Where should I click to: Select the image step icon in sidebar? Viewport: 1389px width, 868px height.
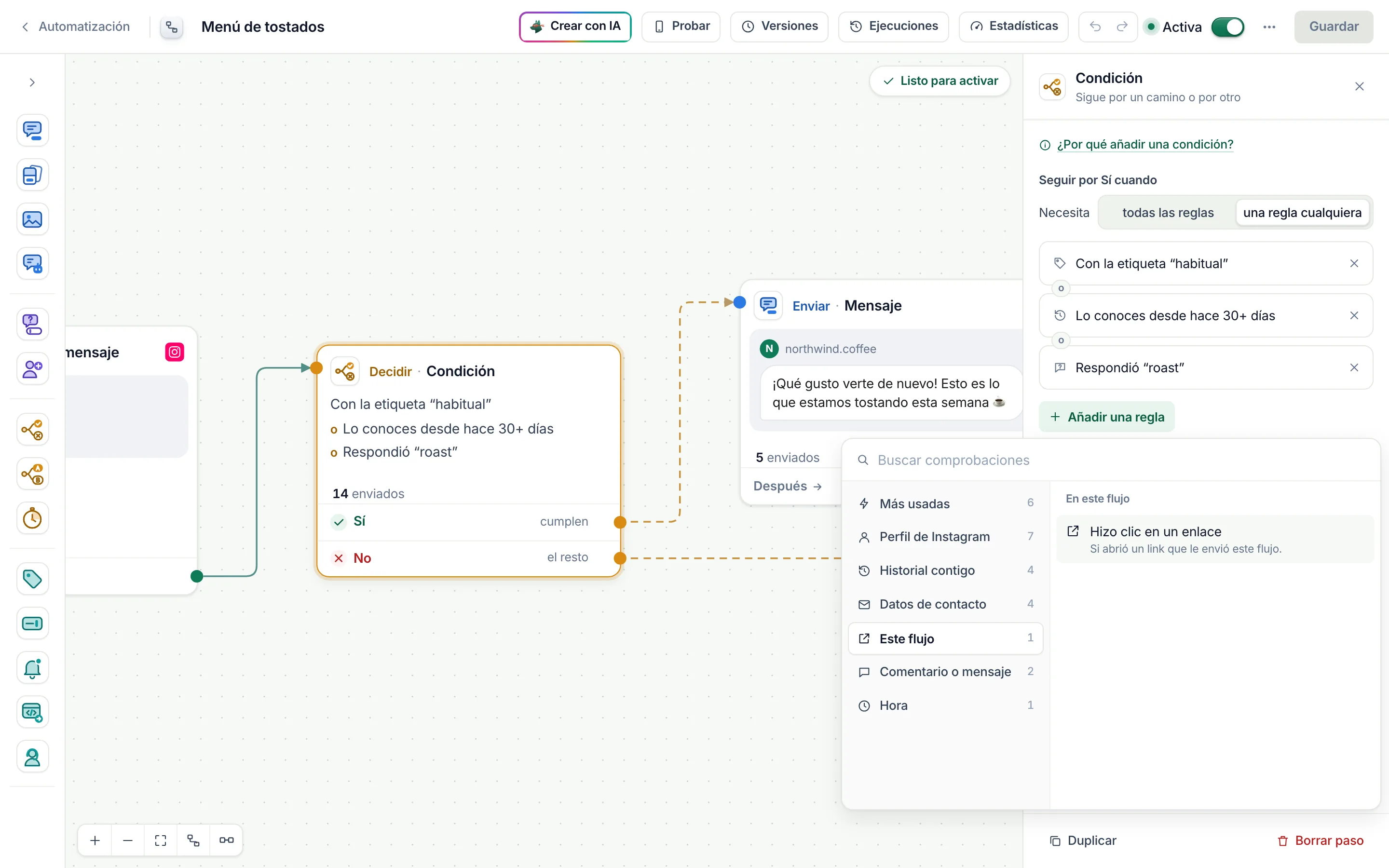(x=32, y=219)
